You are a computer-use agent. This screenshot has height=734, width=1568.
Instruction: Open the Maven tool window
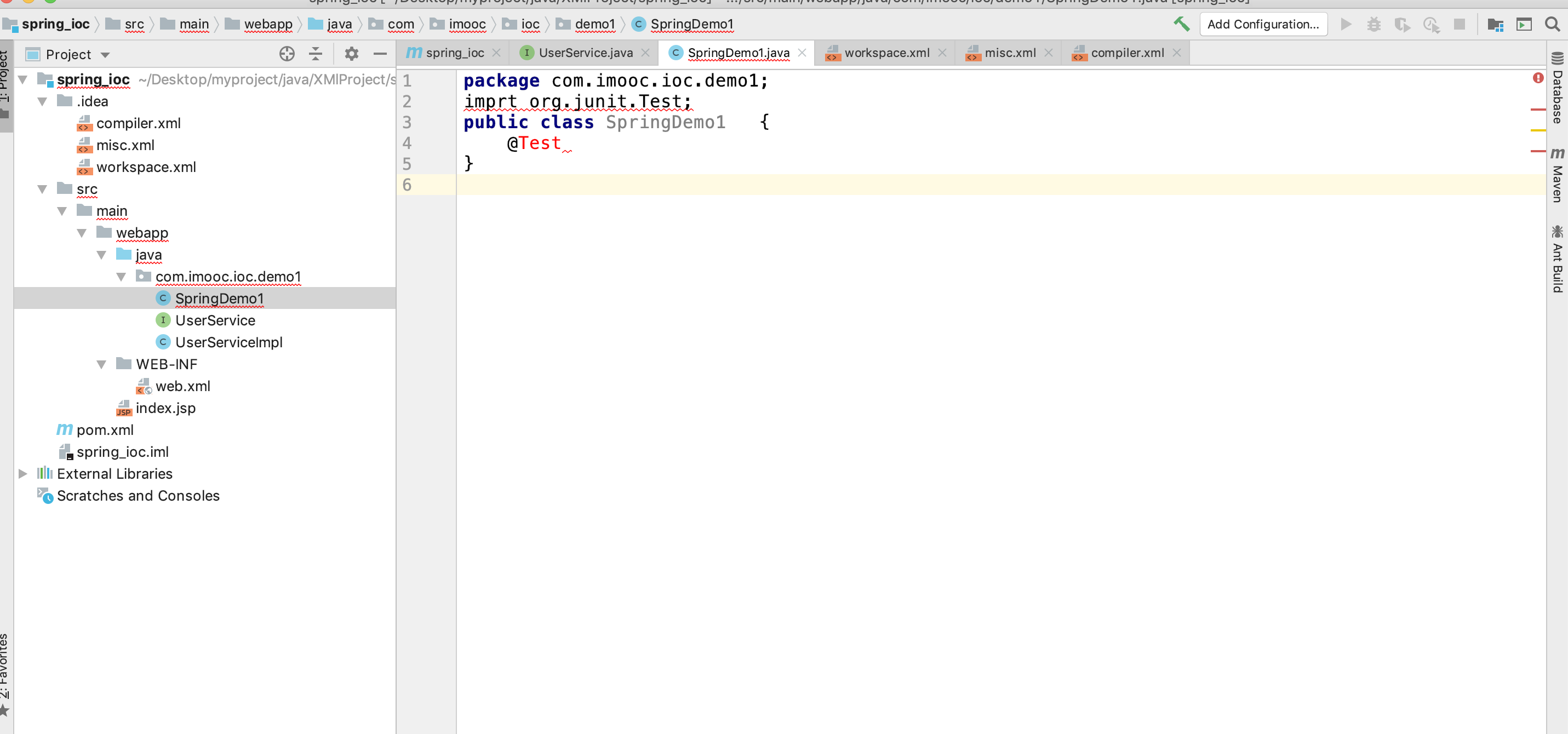coord(1557,175)
